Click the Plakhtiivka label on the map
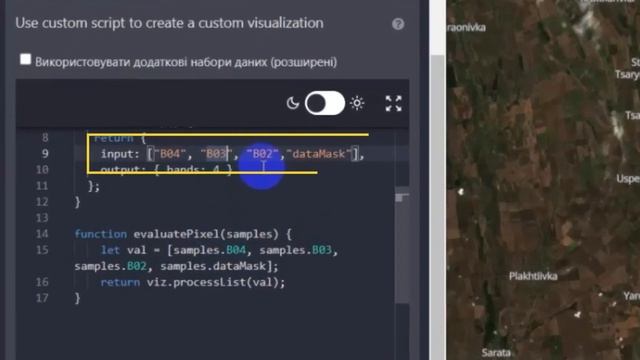Viewport: 640px width, 360px height. click(533, 276)
